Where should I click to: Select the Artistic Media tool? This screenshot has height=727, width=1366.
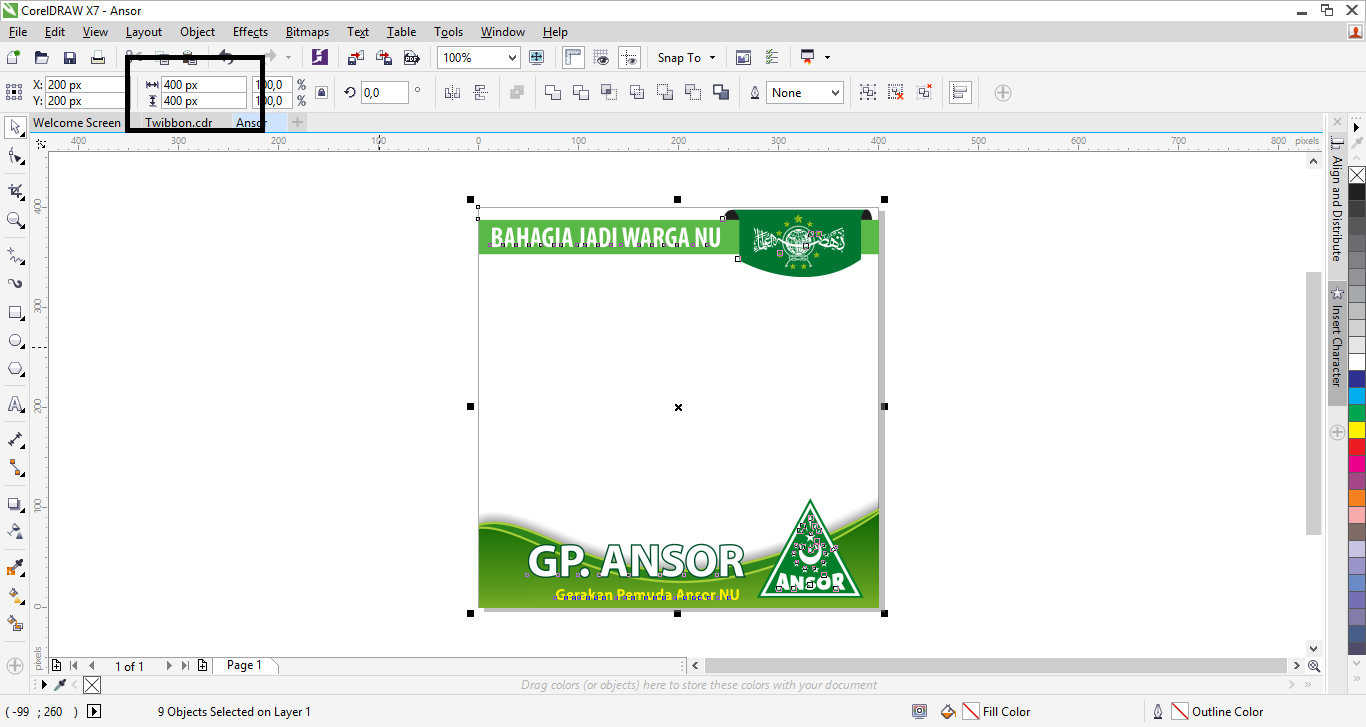pyautogui.click(x=15, y=283)
